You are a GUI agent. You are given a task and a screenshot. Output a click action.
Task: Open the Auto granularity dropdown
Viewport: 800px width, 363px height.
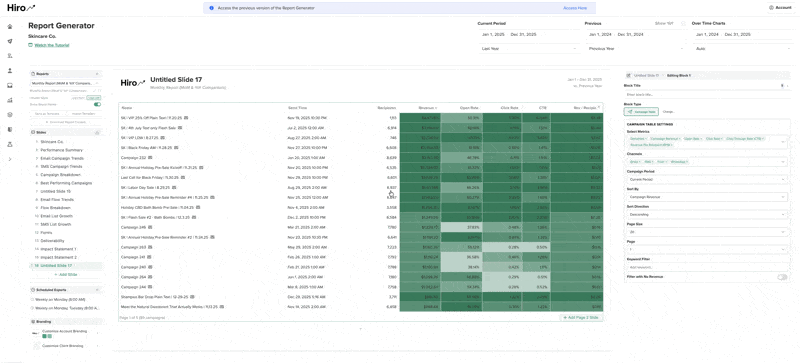743,49
